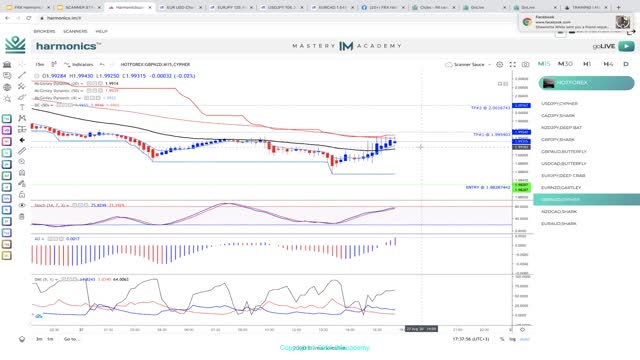
Task: Toggle fullscreen chart mode
Action: pos(513,64)
